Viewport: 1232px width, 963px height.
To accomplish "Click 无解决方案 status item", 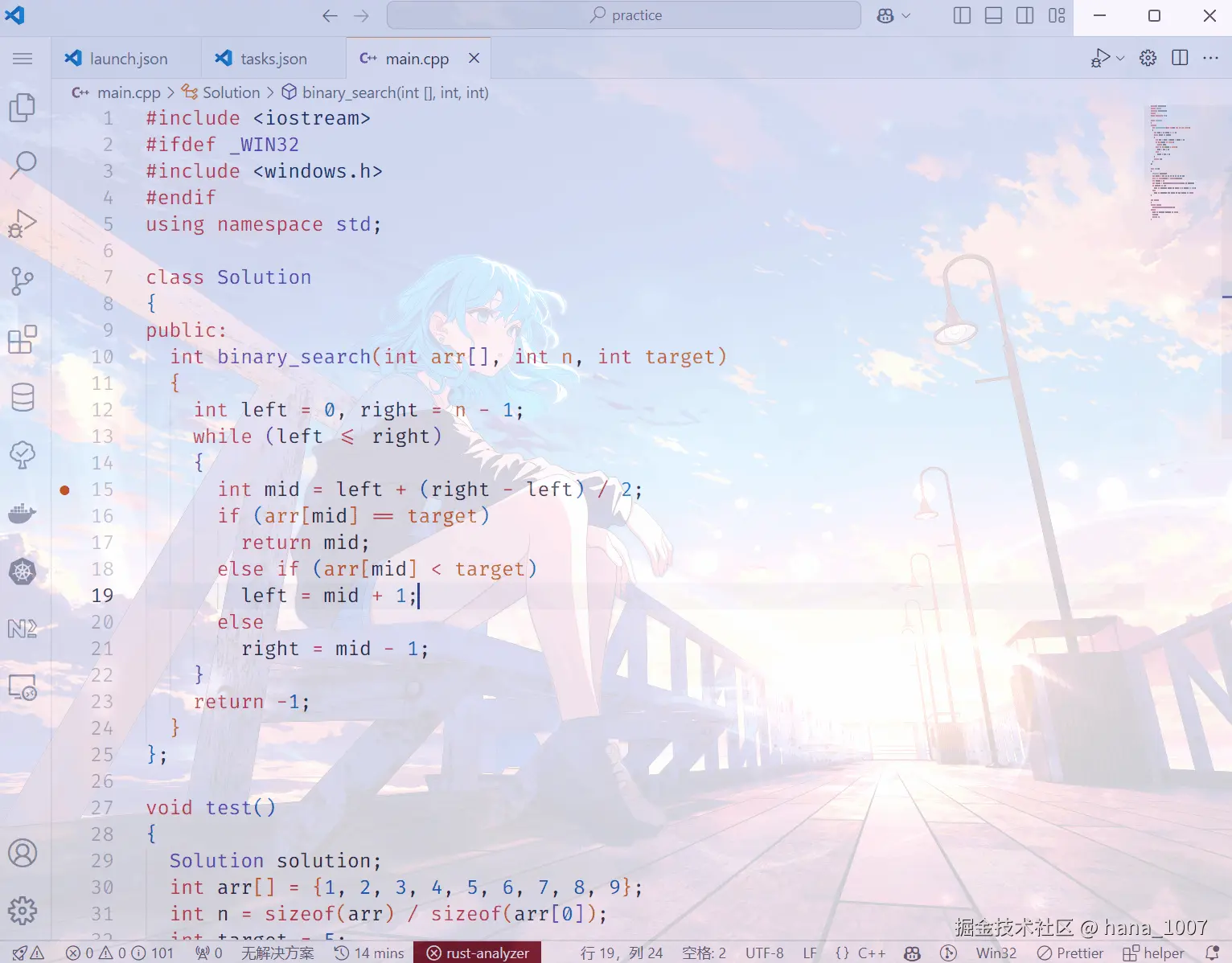I will point(277,953).
